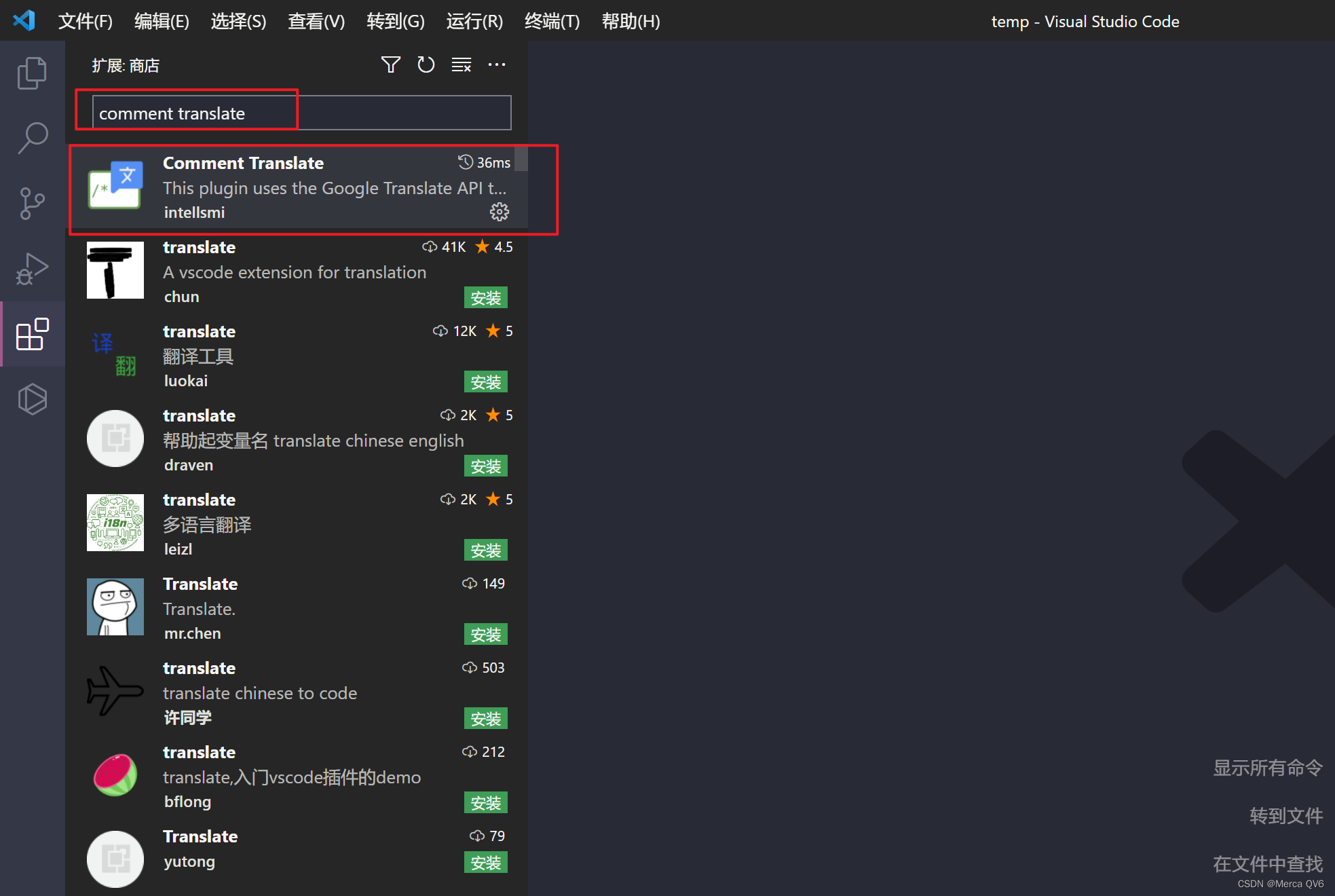
Task: Open the Run and Debug view
Action: [32, 268]
